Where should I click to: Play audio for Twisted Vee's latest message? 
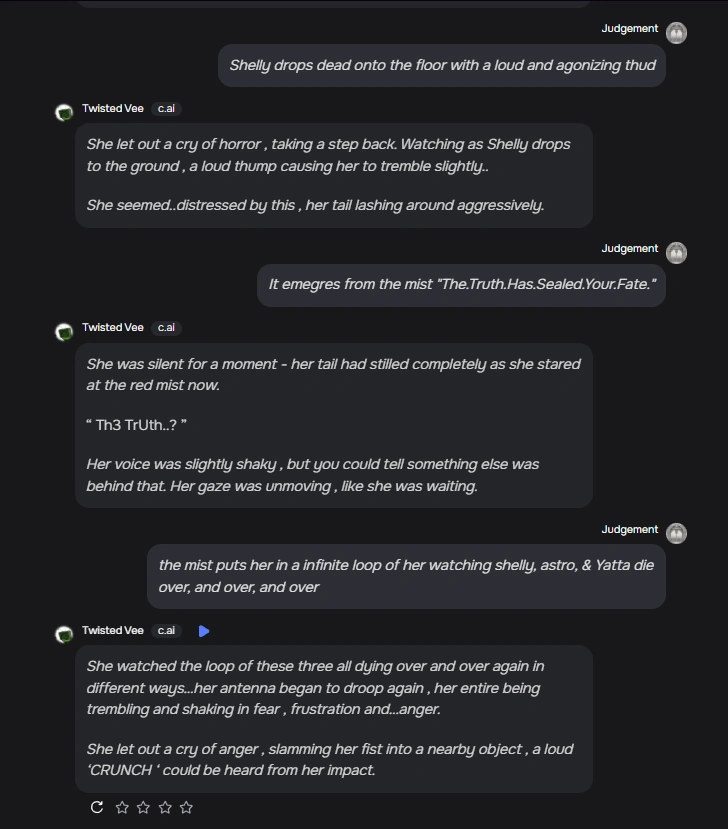click(x=204, y=630)
